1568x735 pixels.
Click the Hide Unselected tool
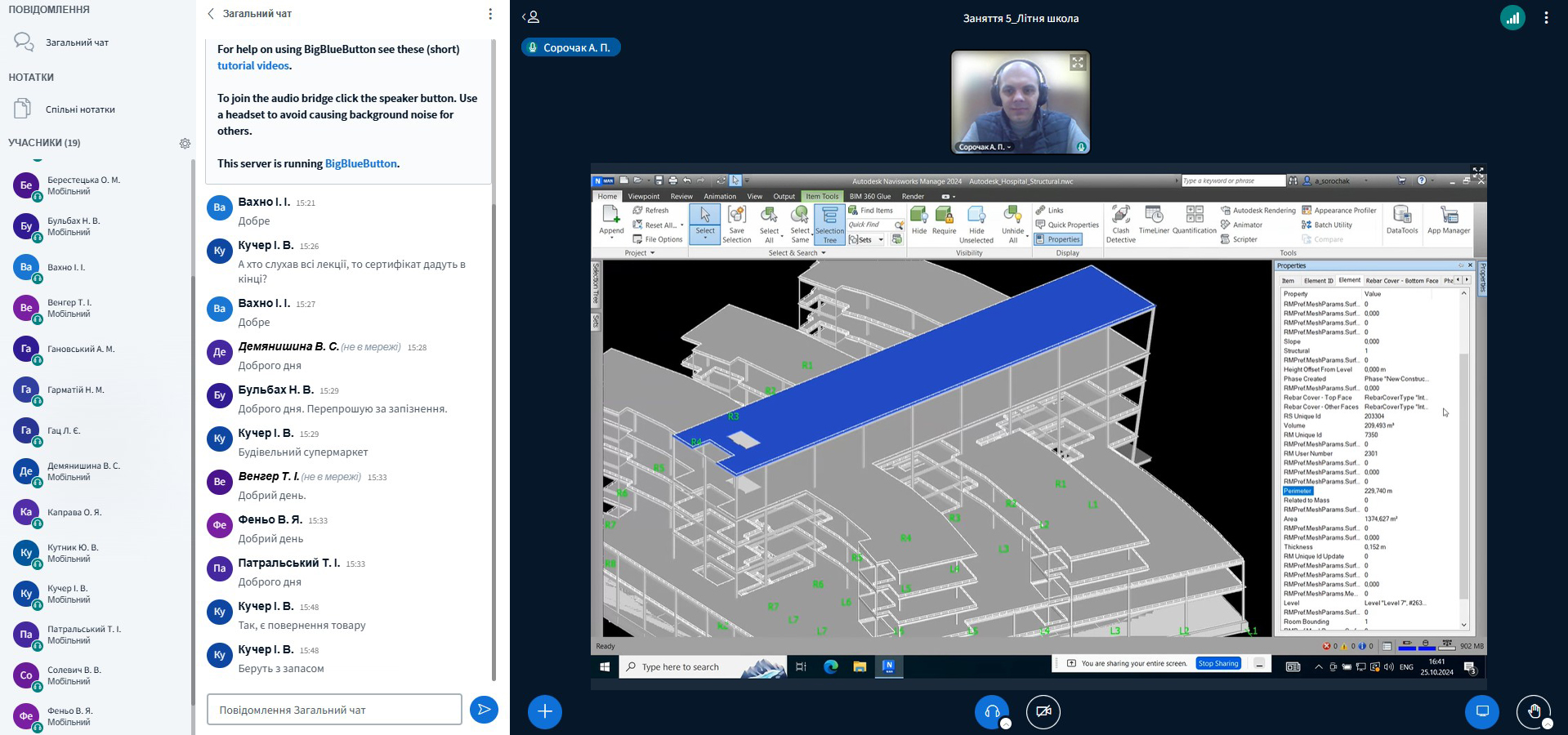(x=976, y=225)
